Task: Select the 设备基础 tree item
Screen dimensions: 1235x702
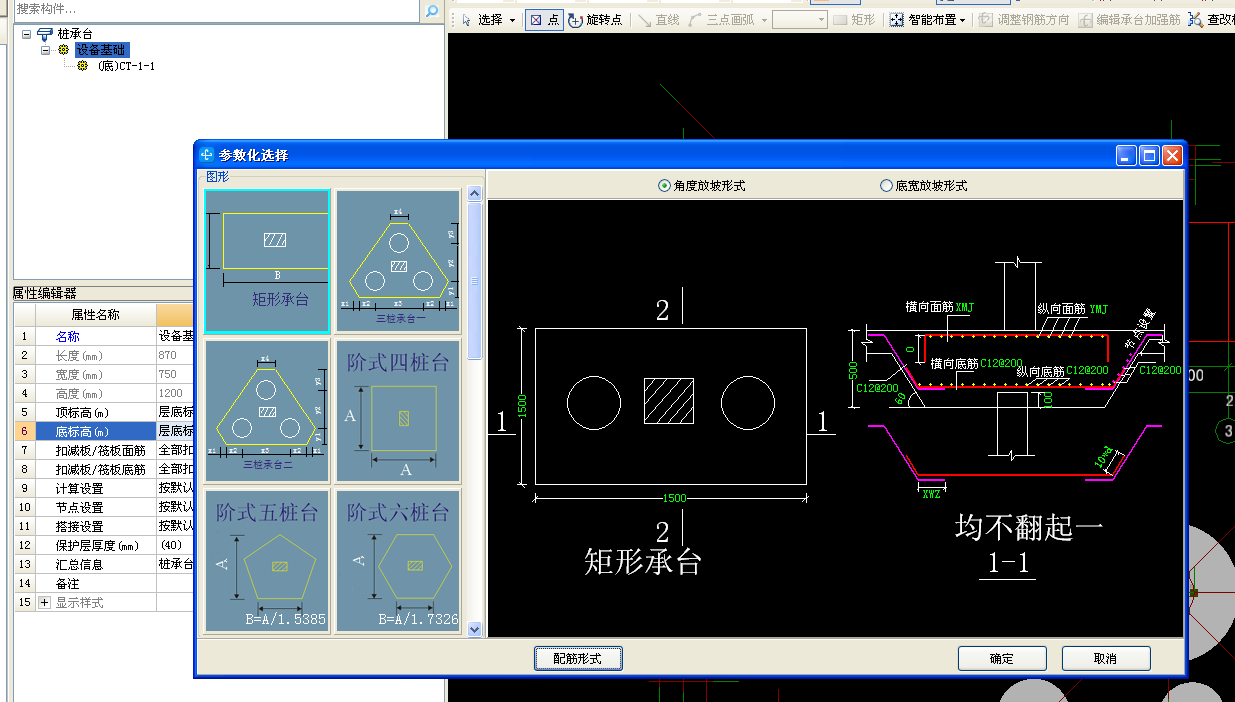Action: (x=102, y=50)
